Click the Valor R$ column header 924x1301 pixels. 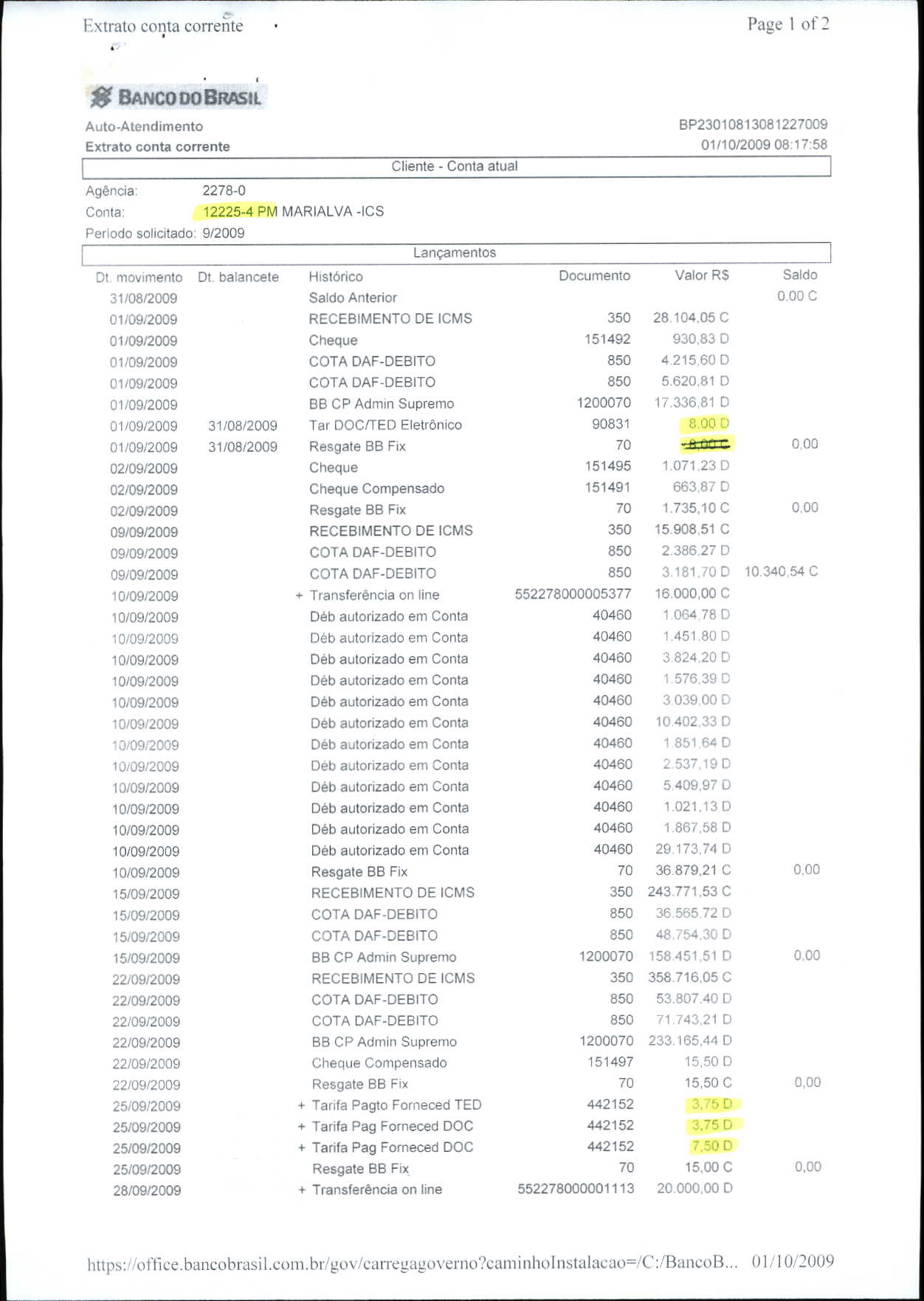coord(701,275)
